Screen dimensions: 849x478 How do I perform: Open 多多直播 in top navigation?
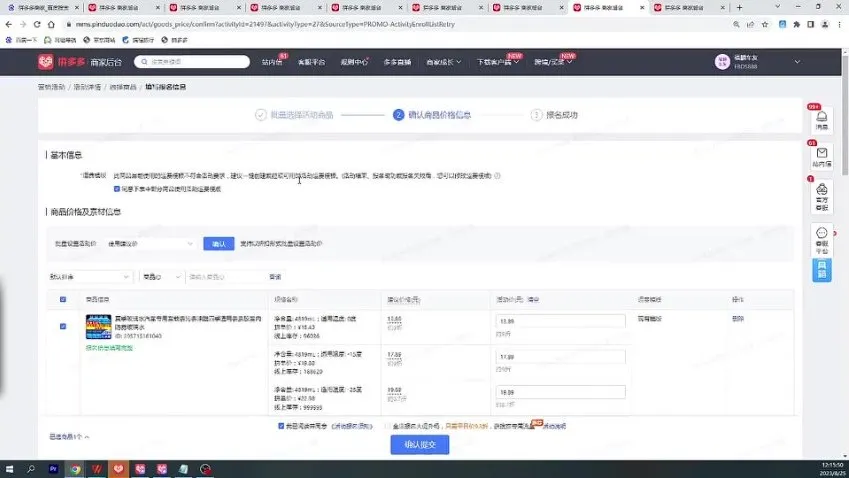point(399,62)
